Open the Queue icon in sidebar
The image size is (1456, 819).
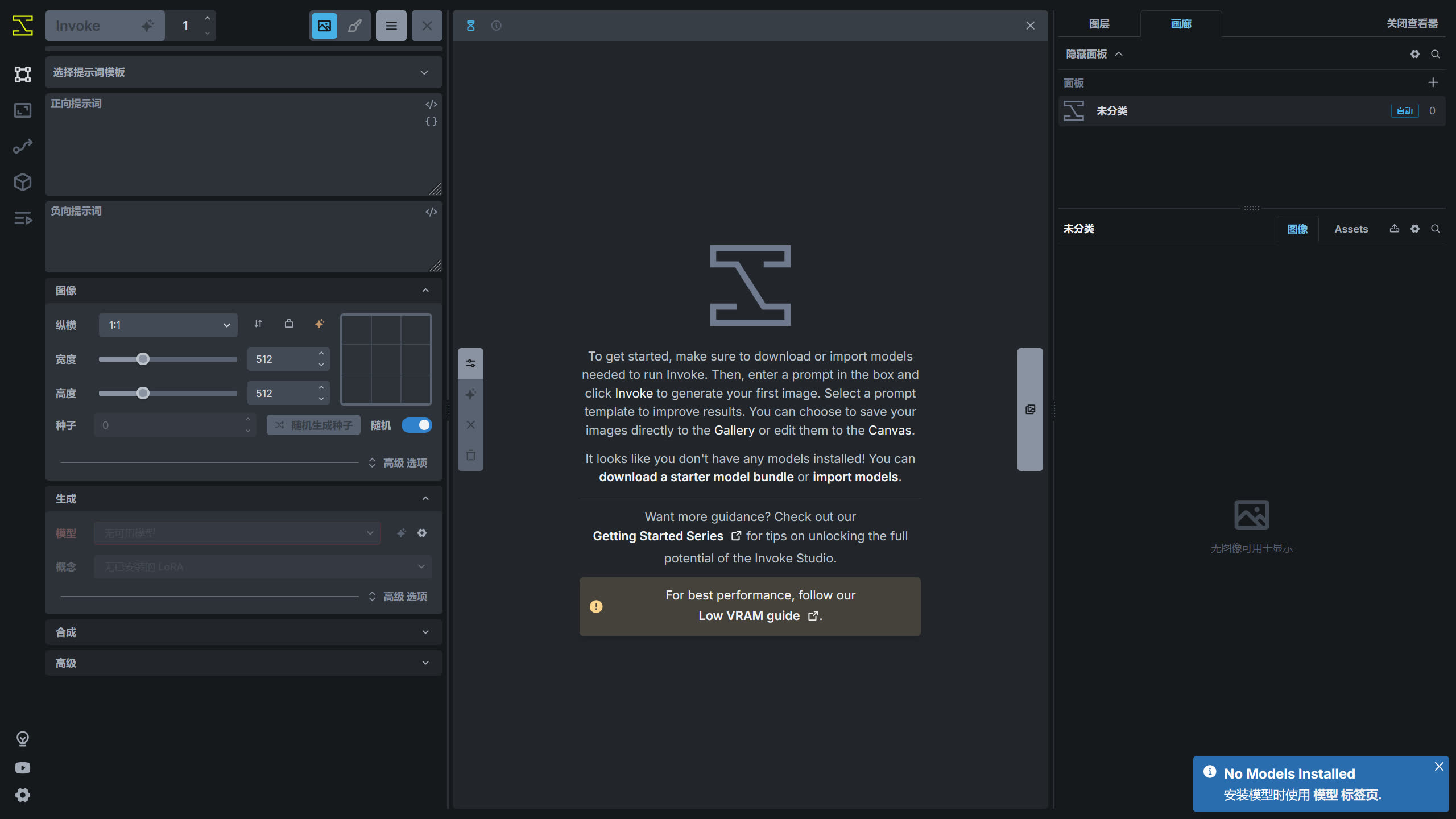tap(23, 218)
